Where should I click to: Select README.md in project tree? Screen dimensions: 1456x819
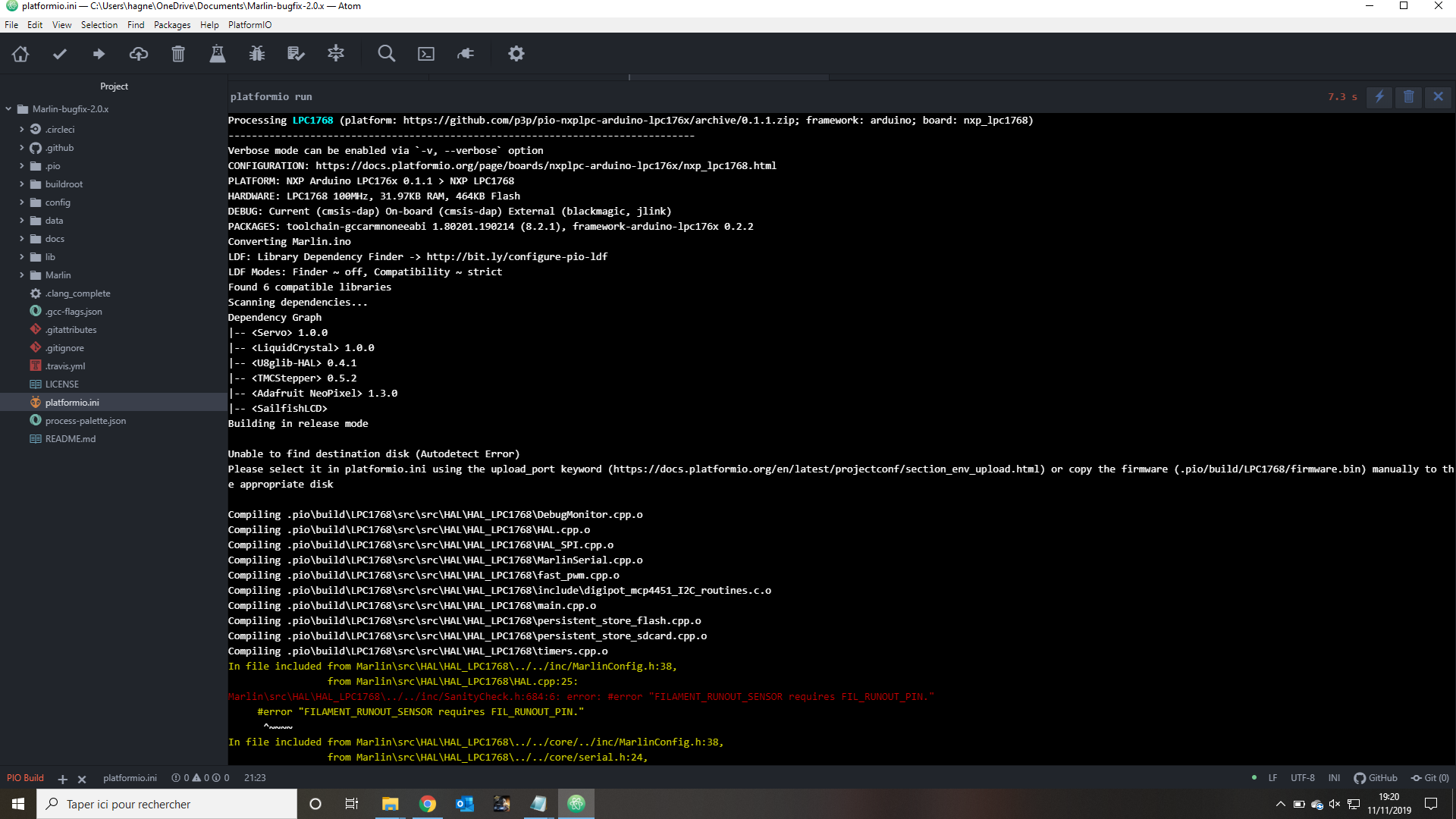click(x=70, y=439)
